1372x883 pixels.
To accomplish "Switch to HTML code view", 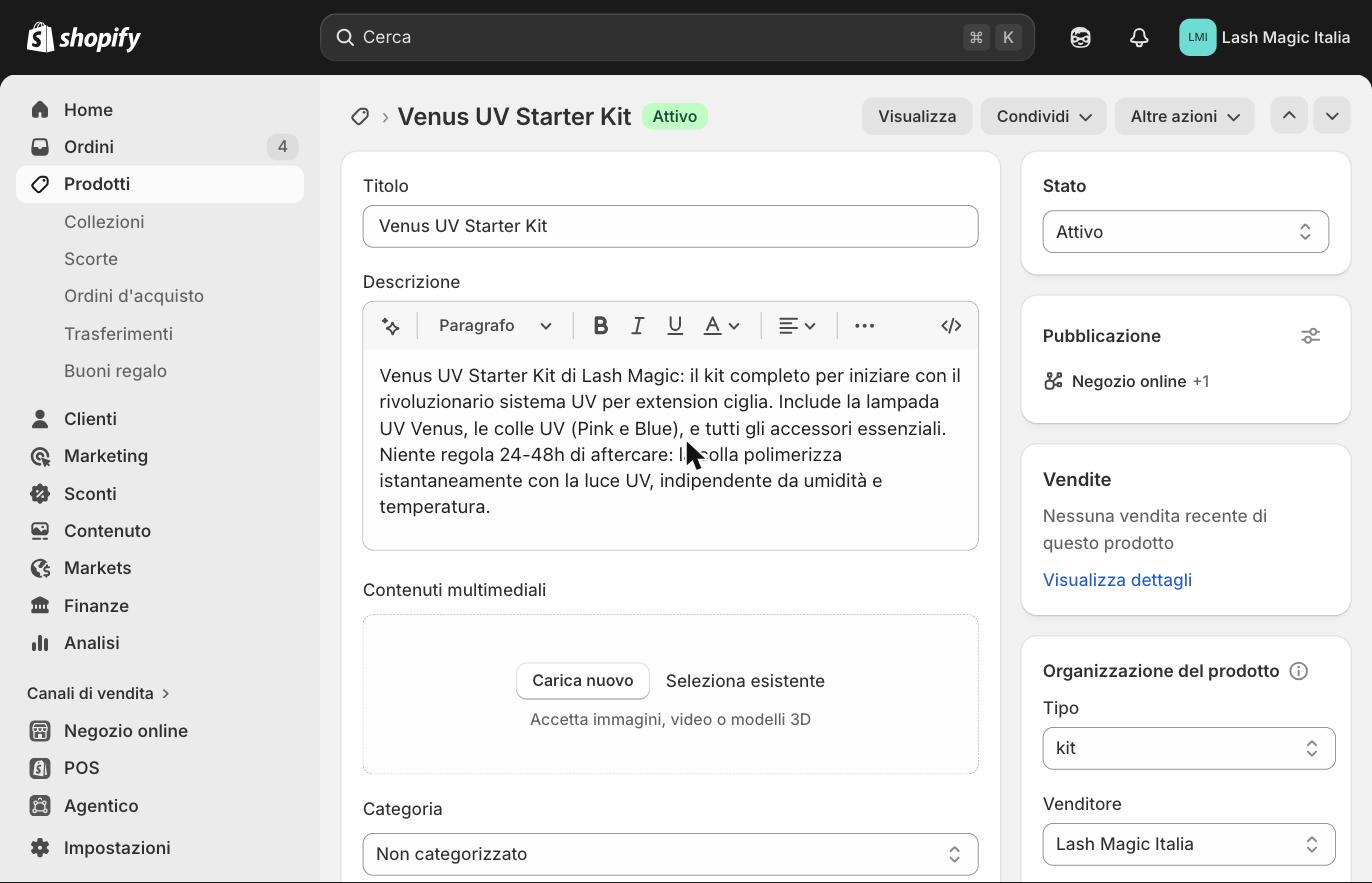I will tap(951, 326).
